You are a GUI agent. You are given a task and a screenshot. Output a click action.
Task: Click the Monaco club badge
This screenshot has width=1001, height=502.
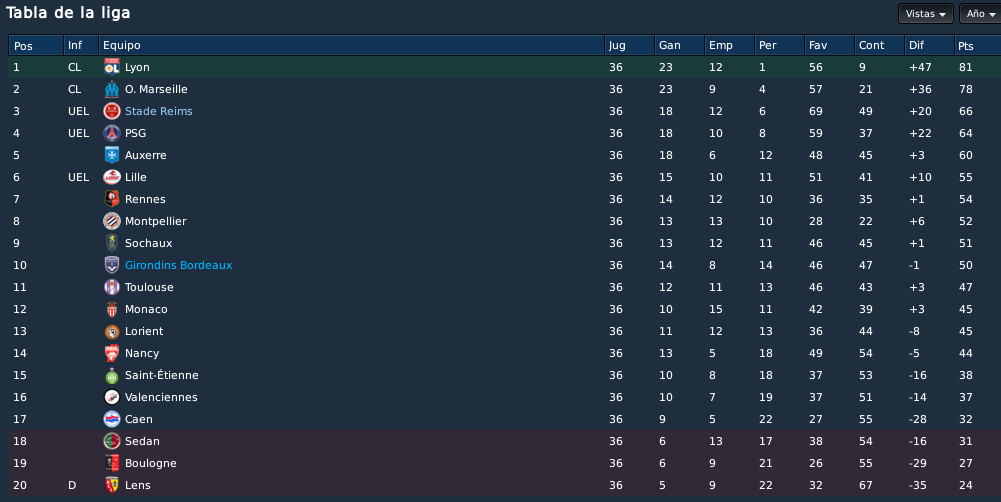point(112,309)
